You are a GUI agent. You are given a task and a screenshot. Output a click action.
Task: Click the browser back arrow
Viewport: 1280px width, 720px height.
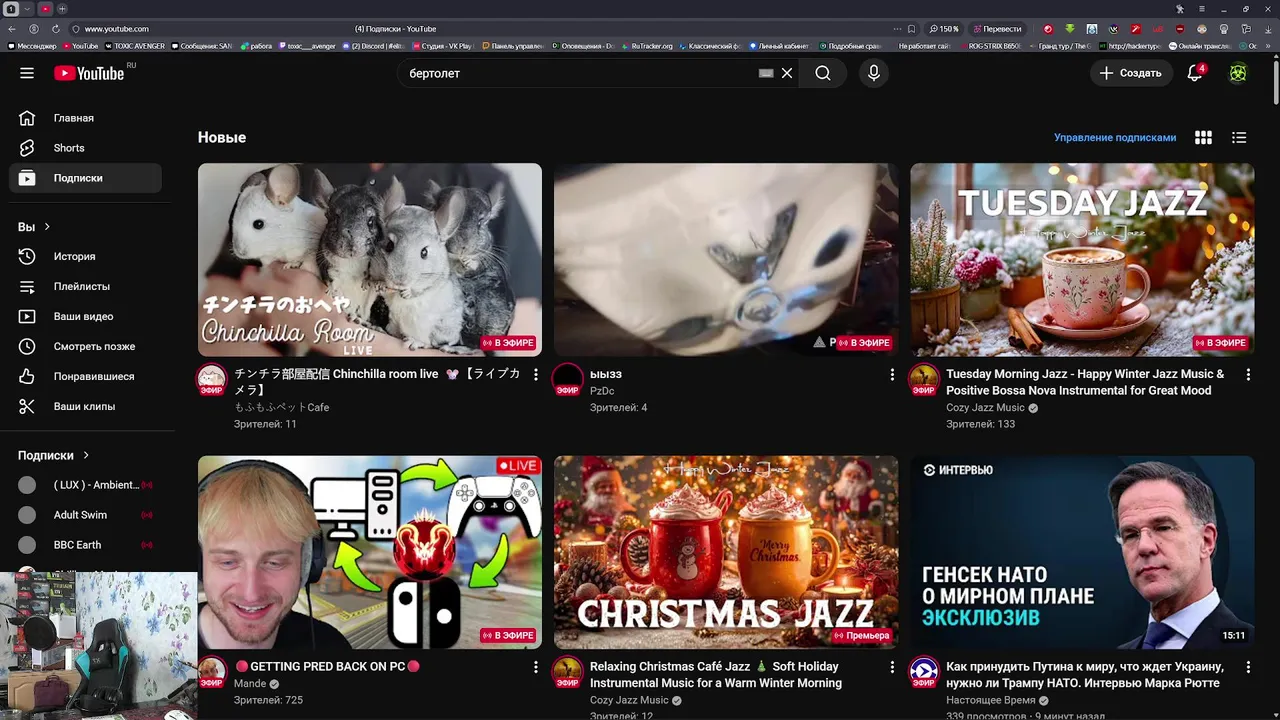[12, 29]
